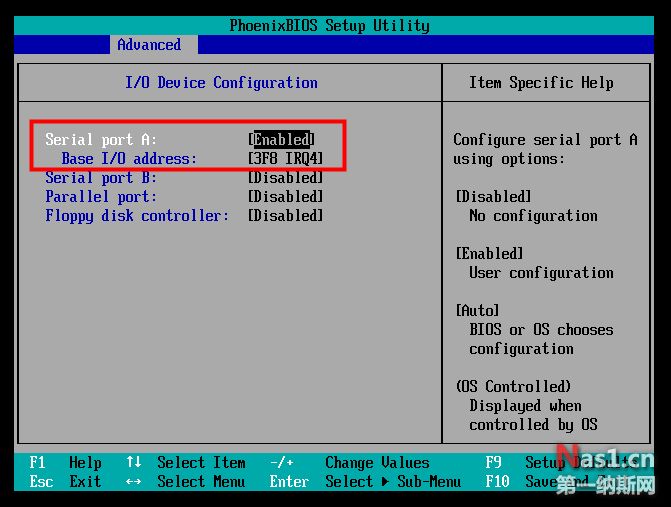
Task: Click the 'Serial port B:' label
Action: (101, 178)
